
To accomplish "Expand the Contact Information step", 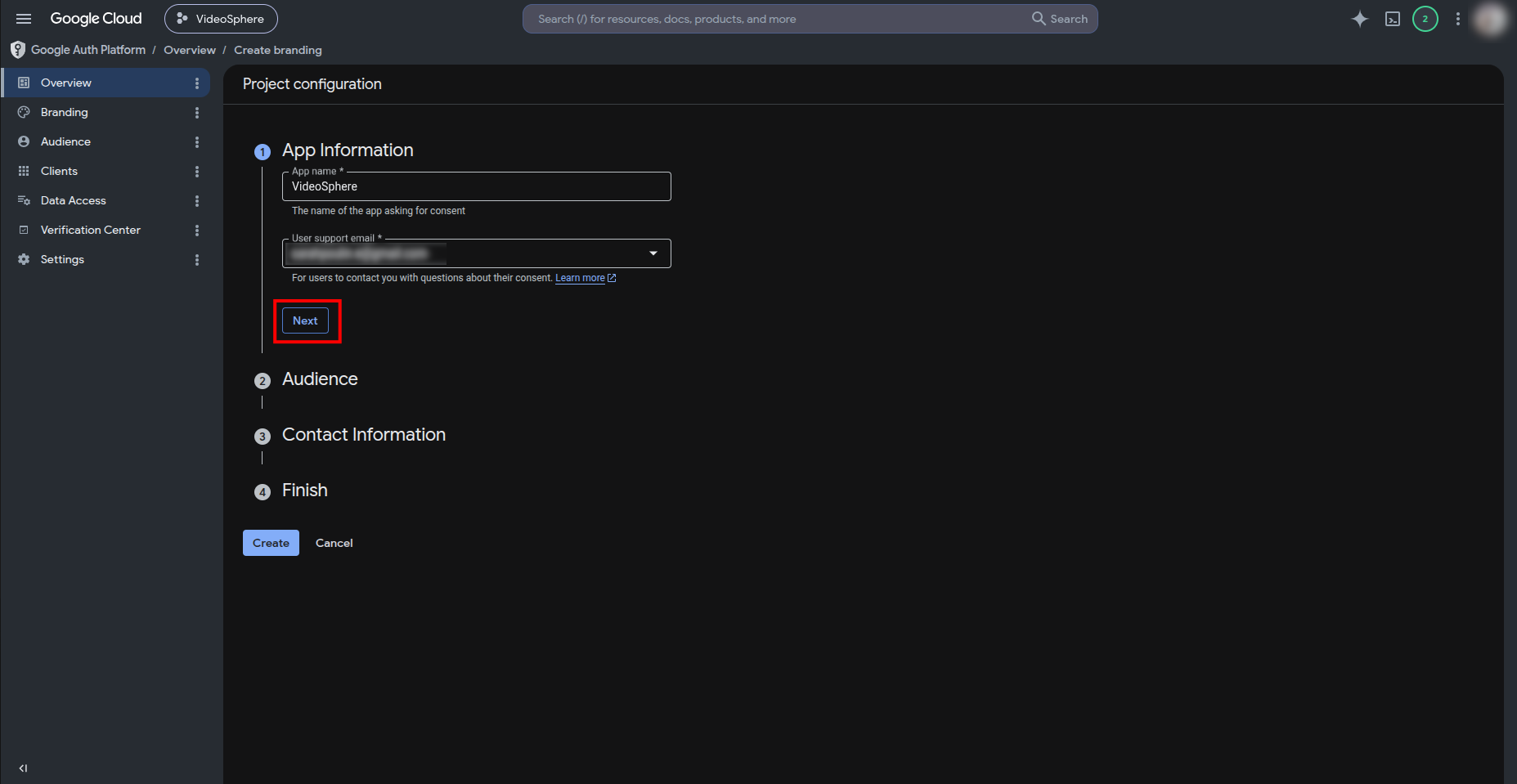I will (363, 435).
